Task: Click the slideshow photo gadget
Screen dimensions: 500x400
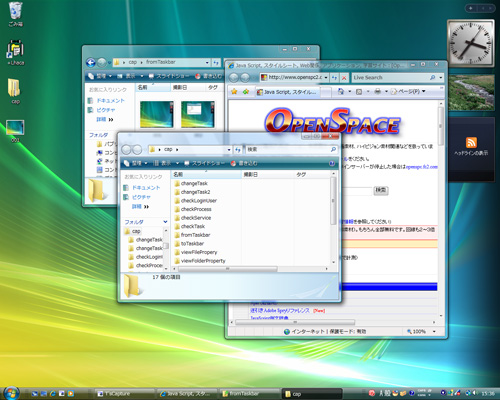Action: point(471,93)
